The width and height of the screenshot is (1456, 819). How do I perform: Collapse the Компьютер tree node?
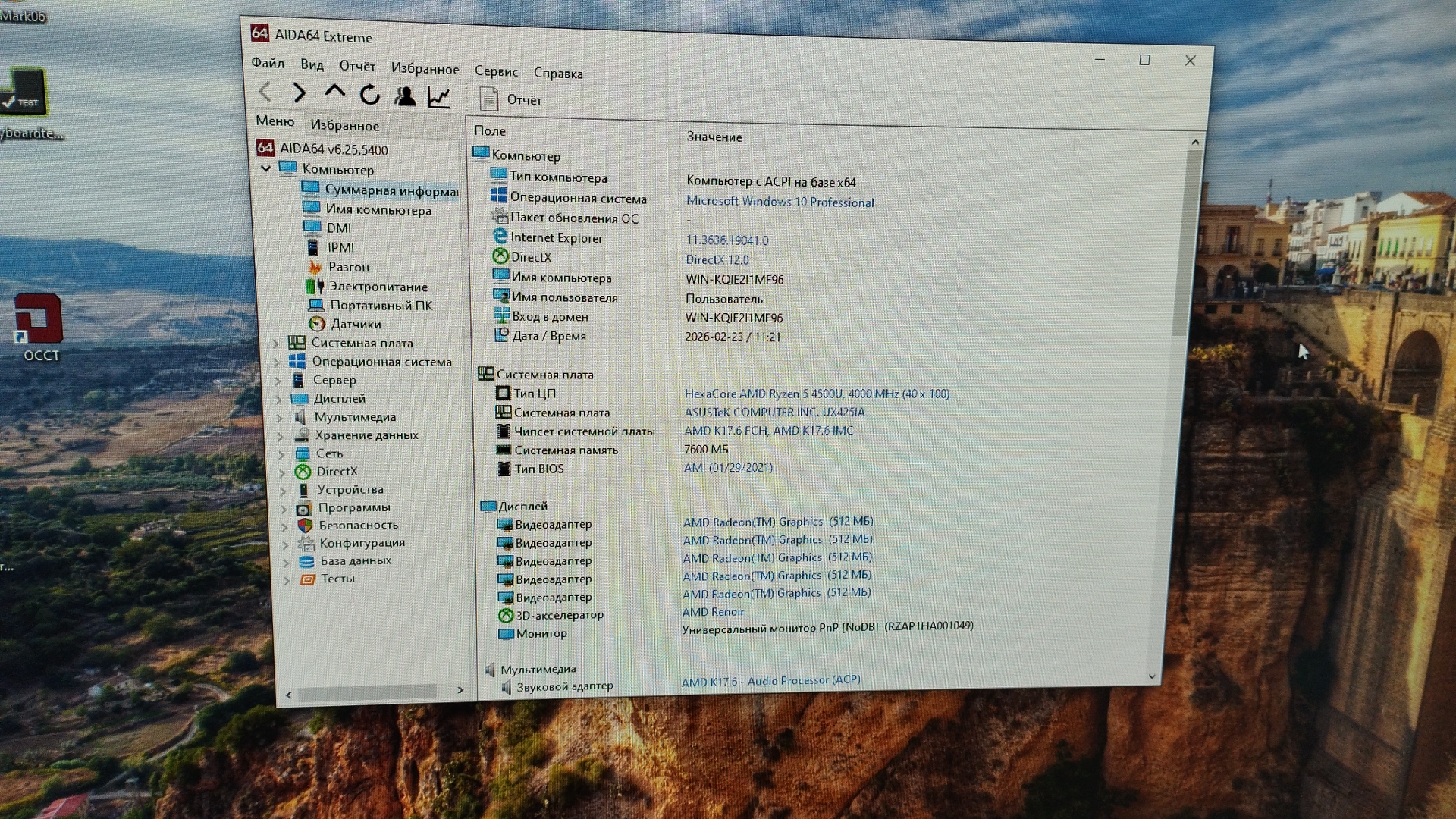click(x=266, y=168)
